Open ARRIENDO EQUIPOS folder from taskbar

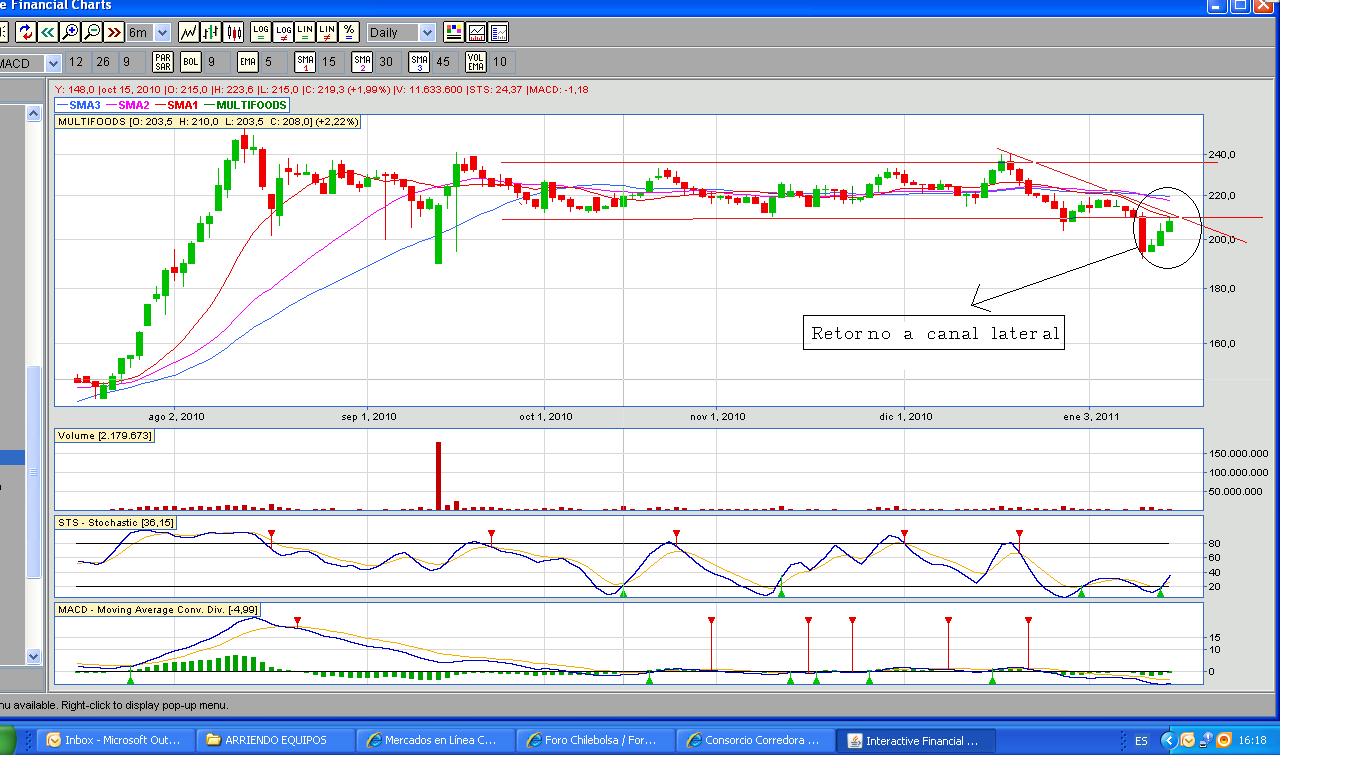(276, 741)
